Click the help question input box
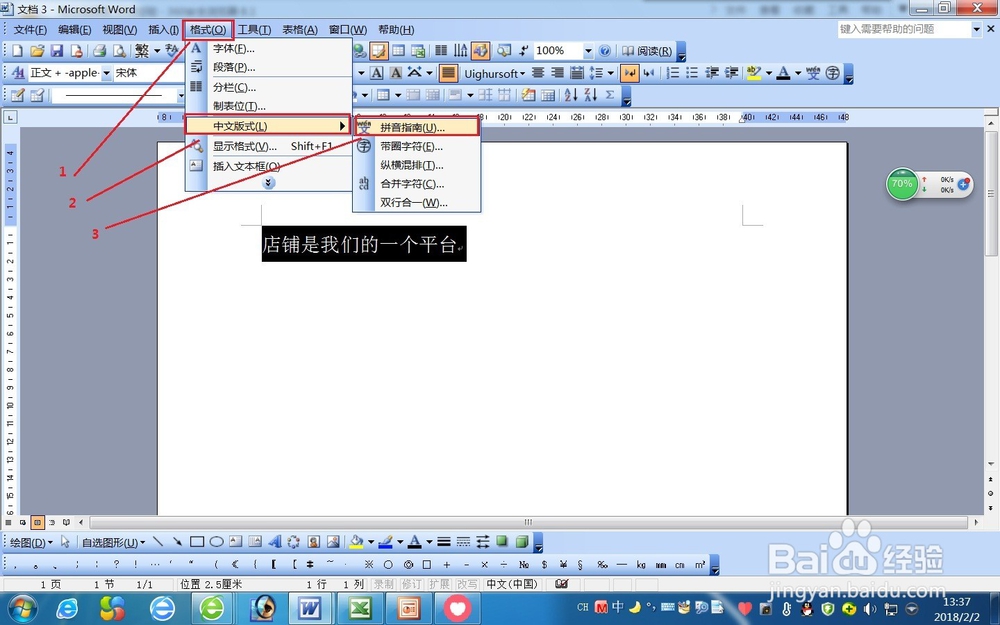This screenshot has height=625, width=1000. [904, 29]
